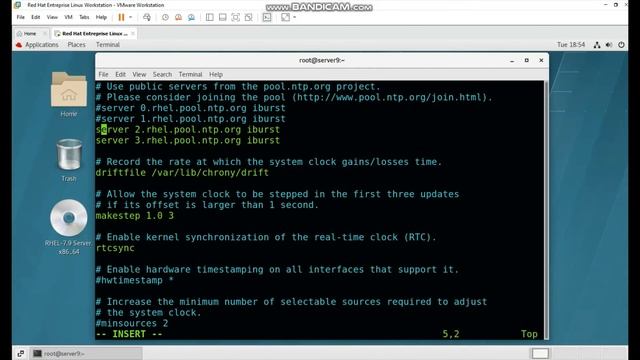Screen dimensions: 640x360
Task: Close the Red Hat Enterprise Linux tab
Action: 133,33
